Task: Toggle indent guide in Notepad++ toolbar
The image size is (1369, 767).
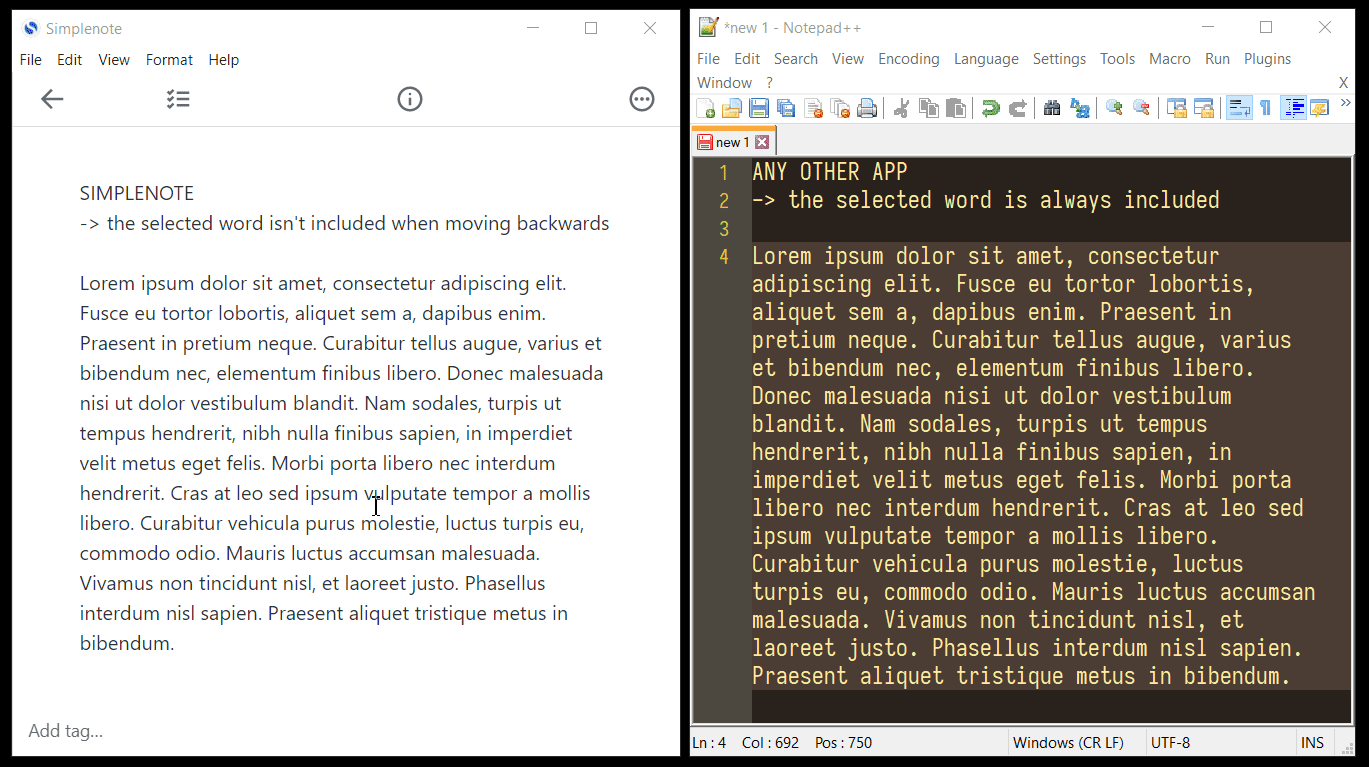Action: [1293, 108]
